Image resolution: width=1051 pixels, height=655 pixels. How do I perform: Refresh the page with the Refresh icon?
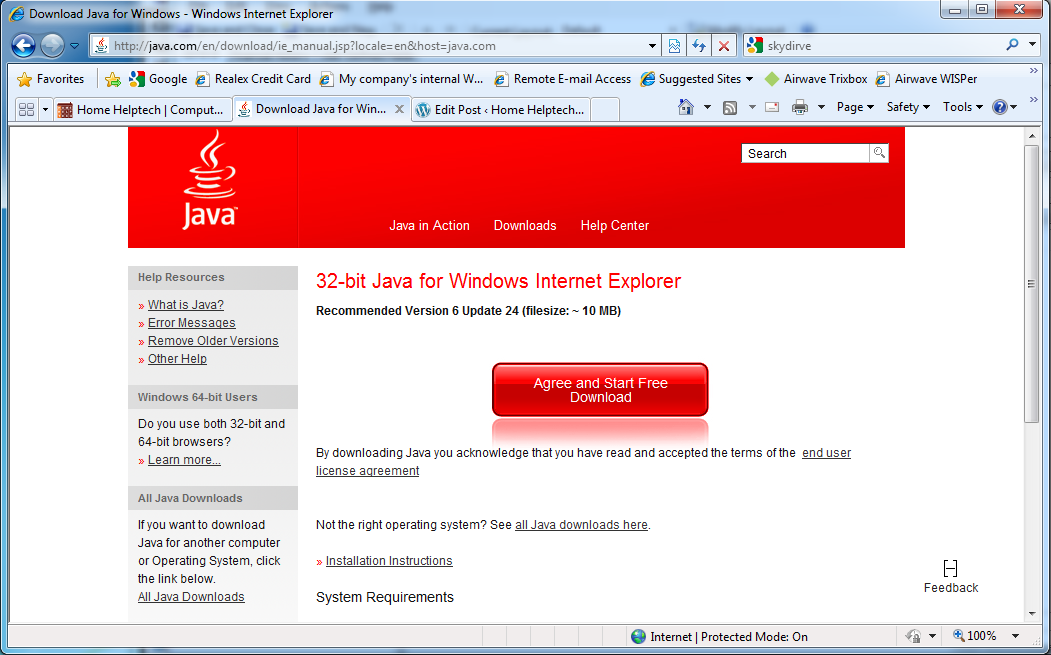click(x=699, y=46)
